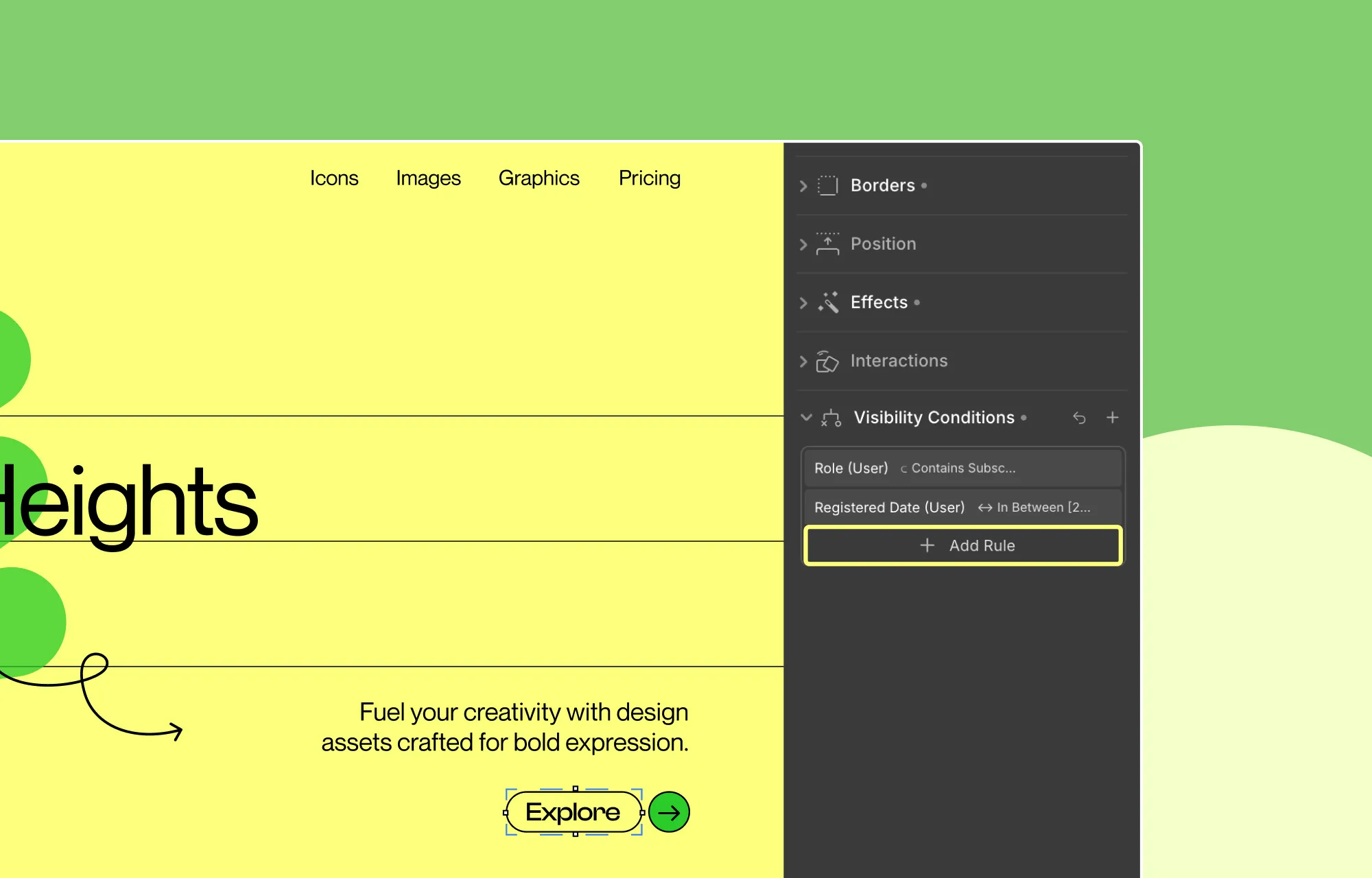Click the Interactions hand icon
Image resolution: width=1372 pixels, height=878 pixels.
pos(827,361)
